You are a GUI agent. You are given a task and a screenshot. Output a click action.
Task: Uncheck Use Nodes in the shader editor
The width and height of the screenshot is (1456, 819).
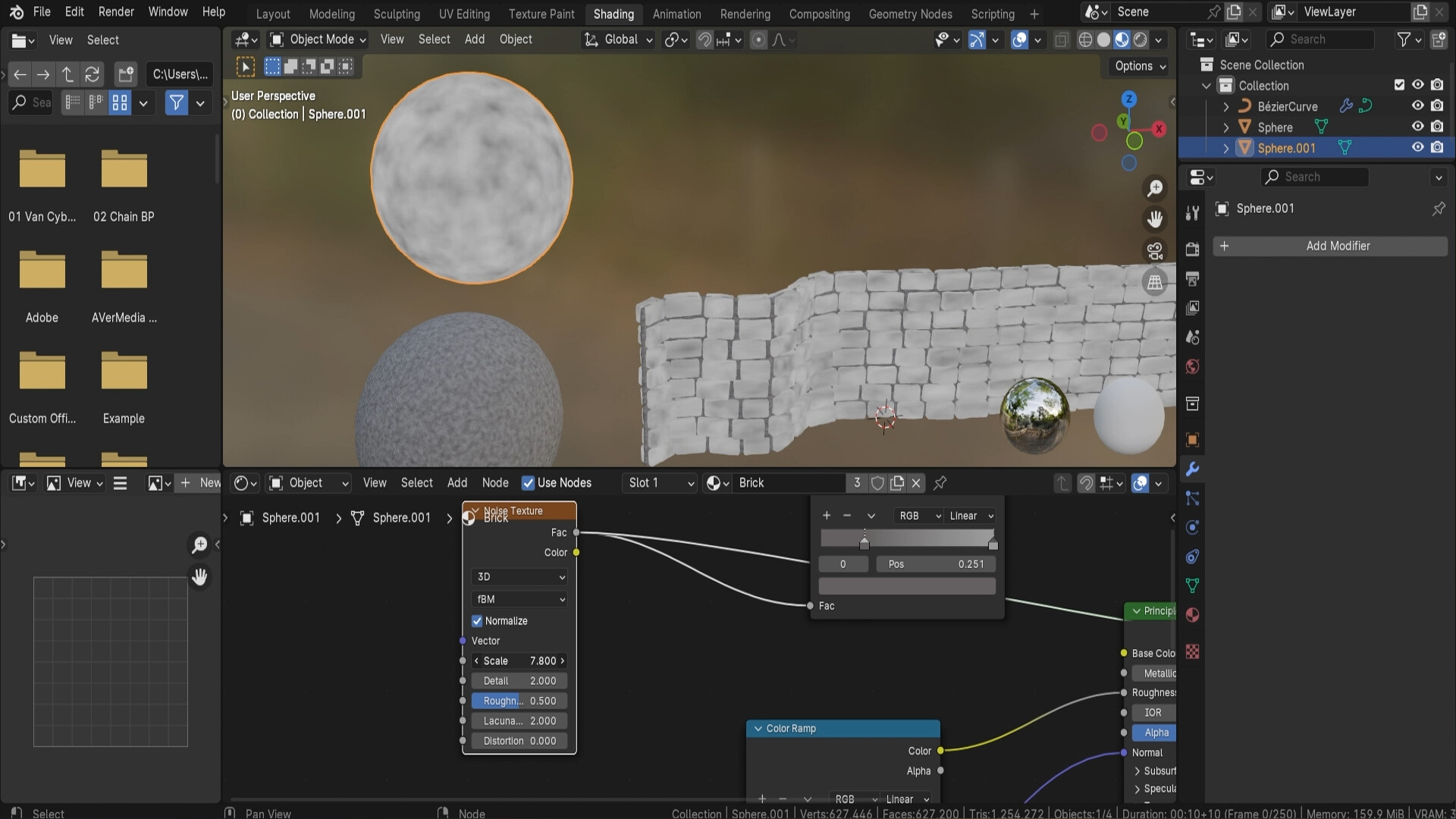[x=529, y=483]
